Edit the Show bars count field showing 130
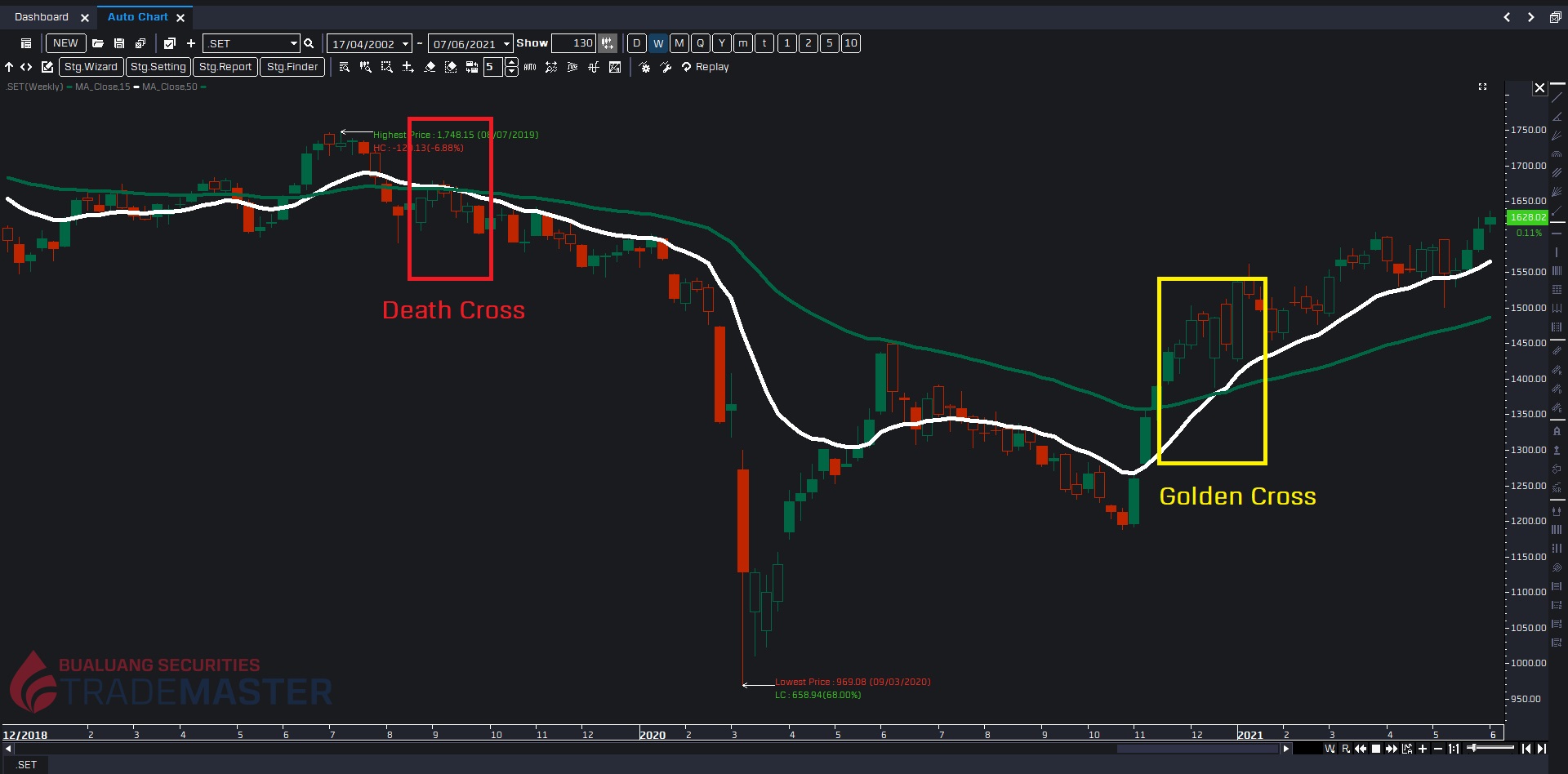The width and height of the screenshot is (1568, 774). [574, 43]
